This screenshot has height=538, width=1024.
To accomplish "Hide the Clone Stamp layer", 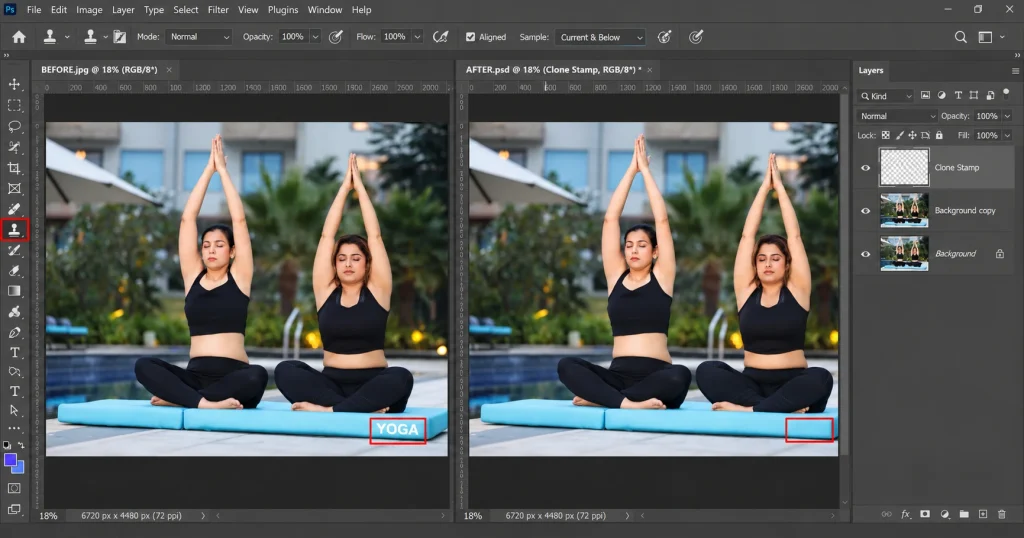I will point(865,168).
